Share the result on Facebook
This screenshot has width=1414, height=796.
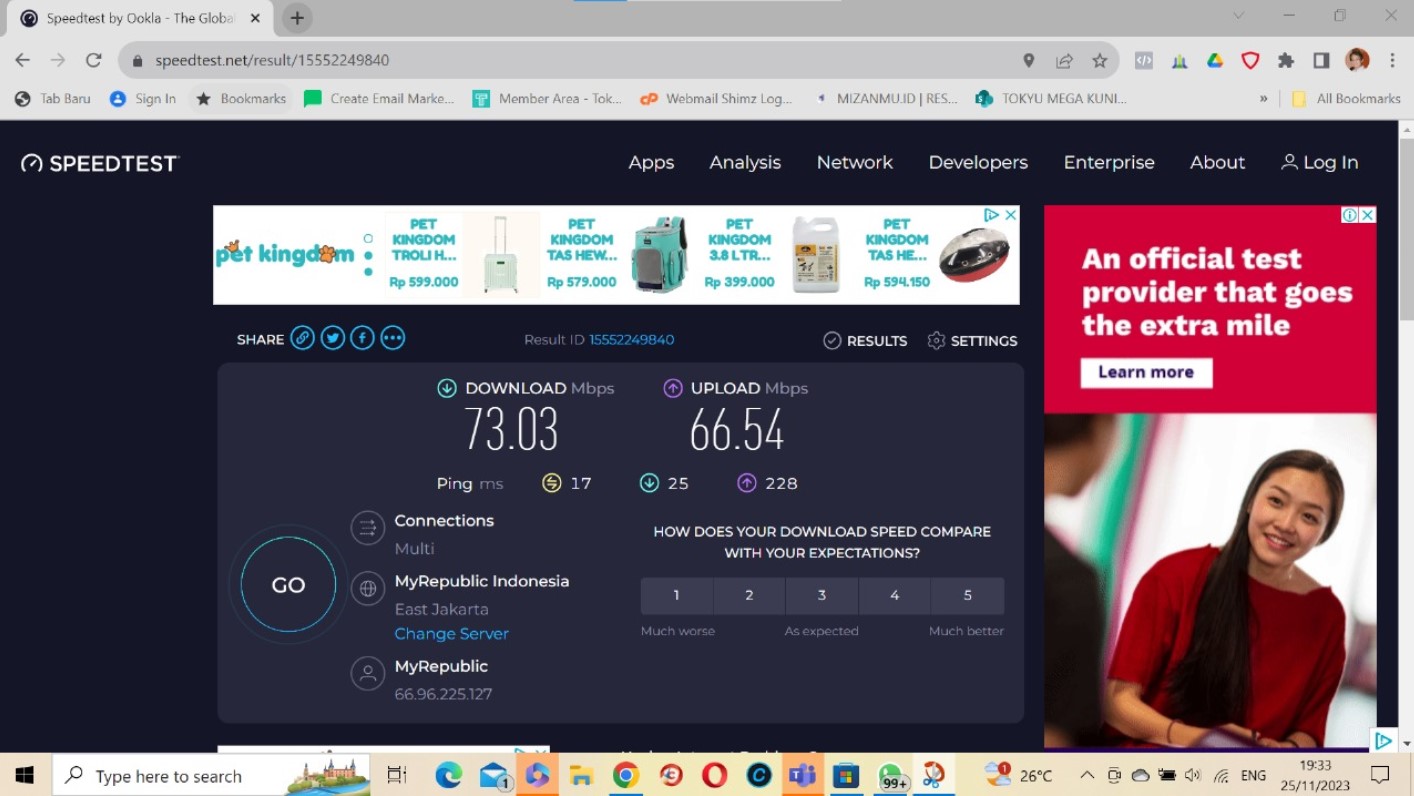pyautogui.click(x=362, y=338)
